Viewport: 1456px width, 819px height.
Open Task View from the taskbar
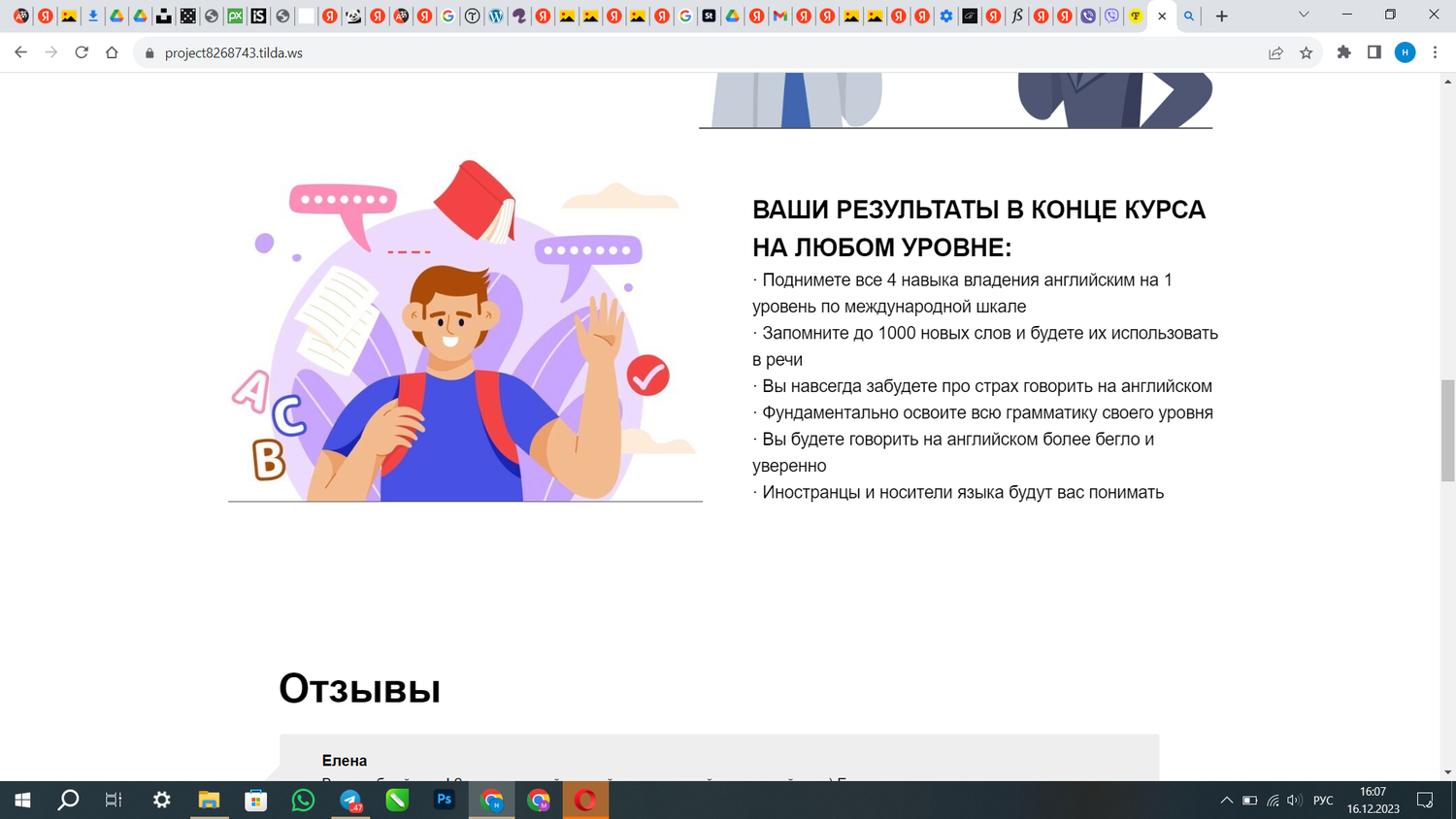pyautogui.click(x=114, y=800)
